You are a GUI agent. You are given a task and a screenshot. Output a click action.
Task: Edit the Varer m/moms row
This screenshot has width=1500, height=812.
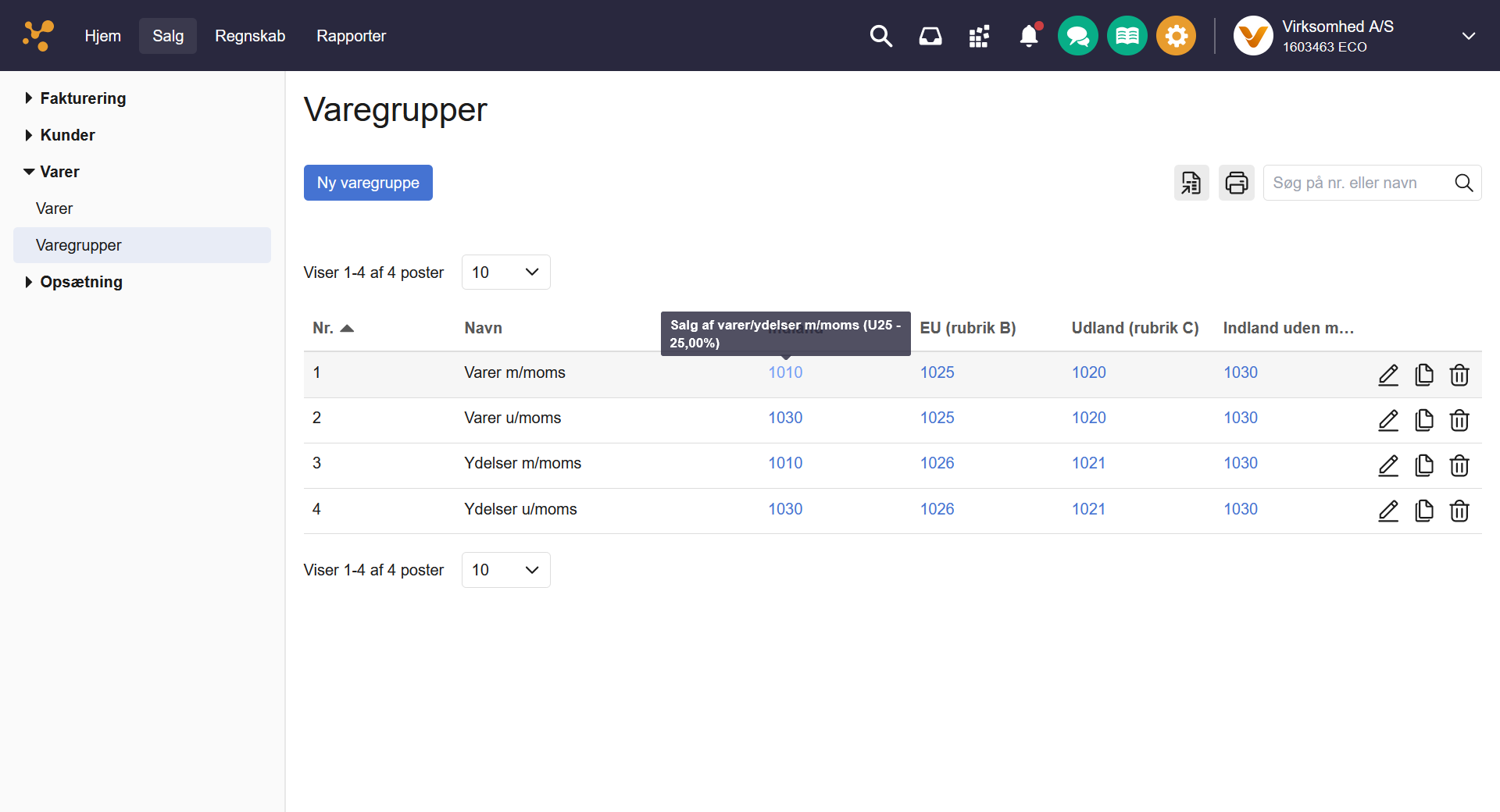click(1387, 375)
